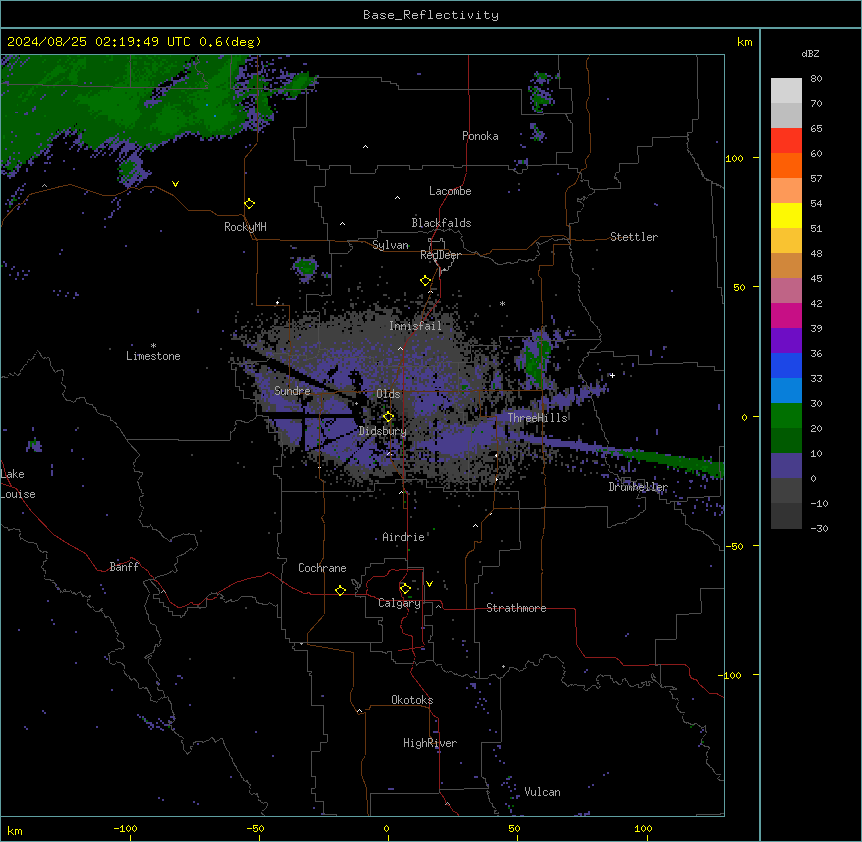Image resolution: width=862 pixels, height=842 pixels.
Task: Click the ThreeHills label
Action: [x=537, y=418]
